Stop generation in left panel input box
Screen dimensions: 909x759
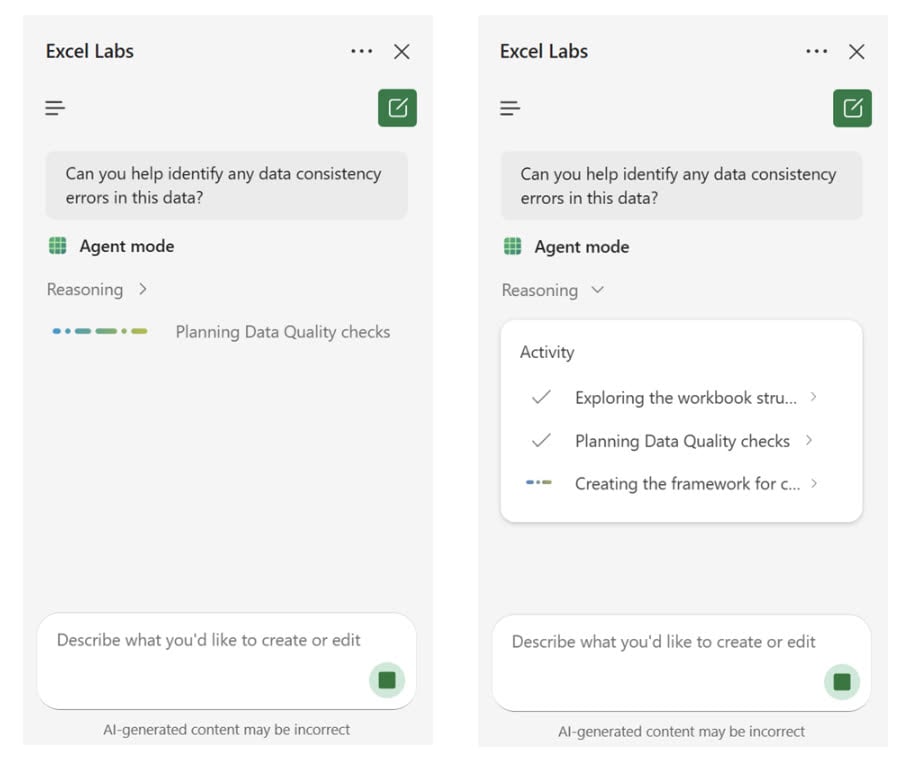(x=387, y=680)
